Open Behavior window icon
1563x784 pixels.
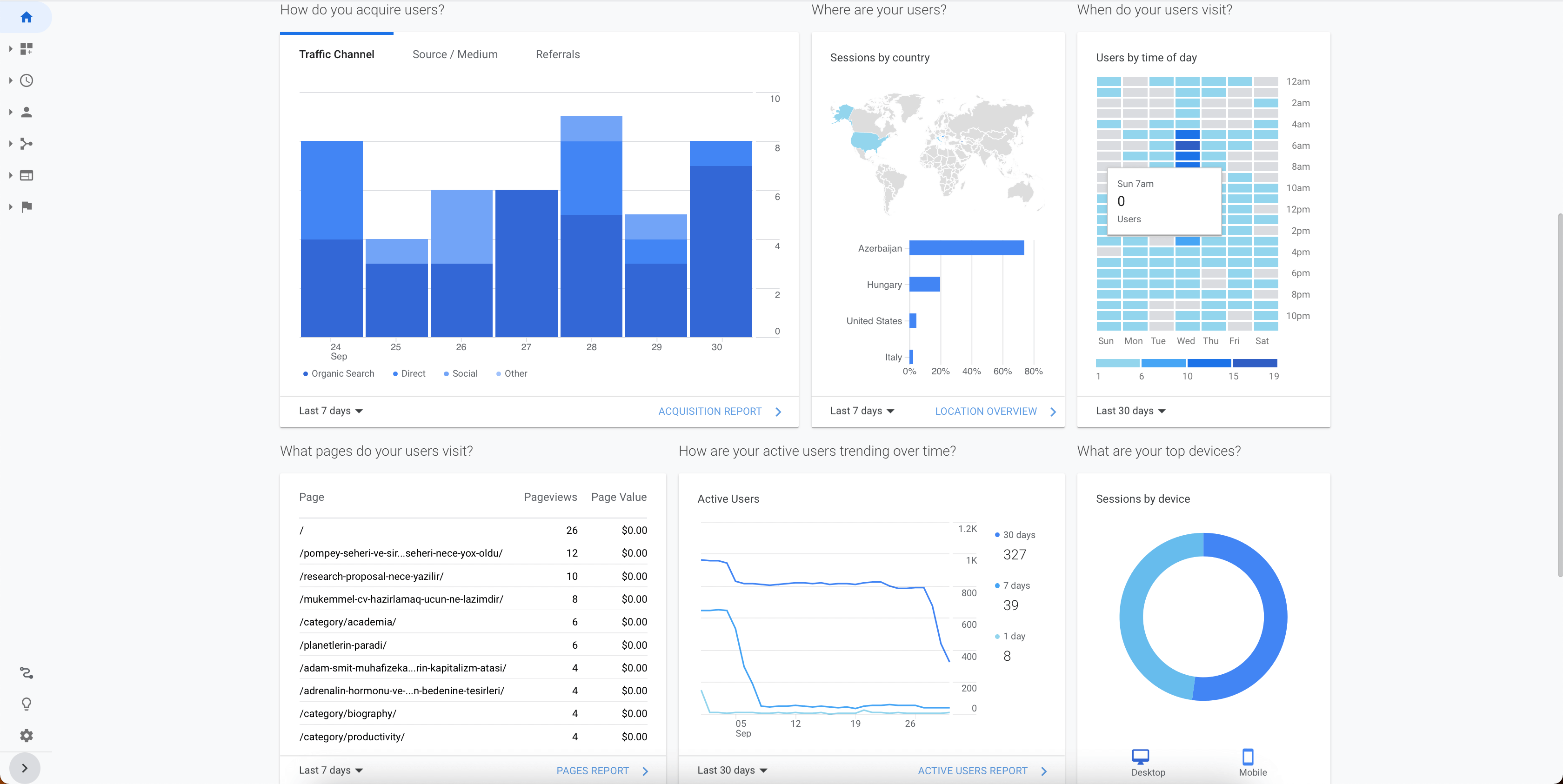point(26,175)
